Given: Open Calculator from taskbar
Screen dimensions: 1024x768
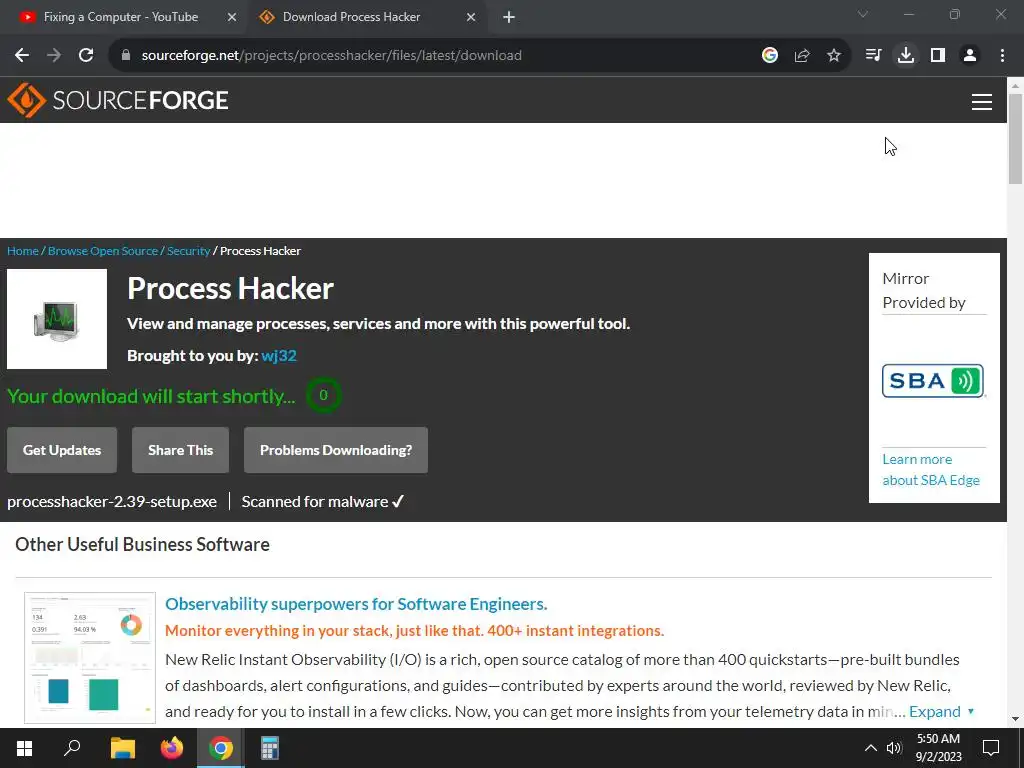Looking at the screenshot, I should coord(270,748).
